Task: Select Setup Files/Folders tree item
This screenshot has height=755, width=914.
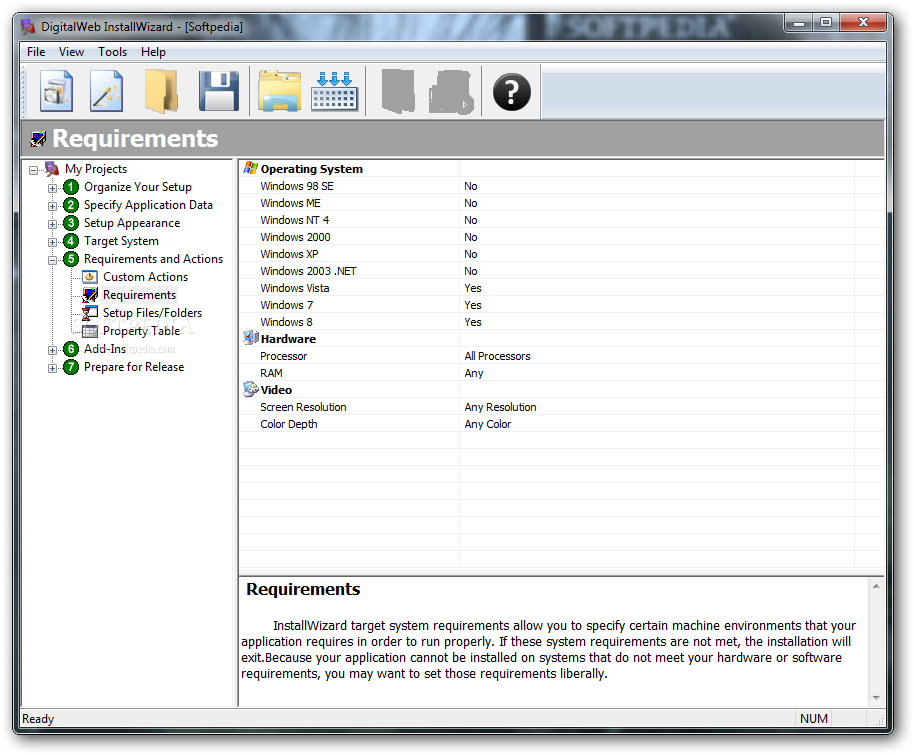Action: (153, 313)
